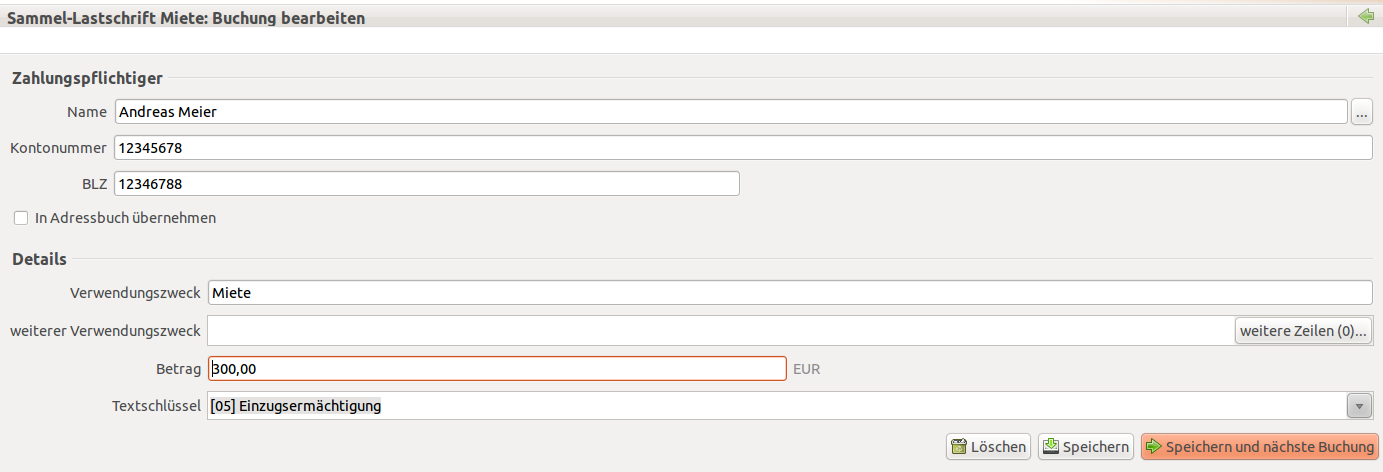Click the 'Textschlüssel' field label
Viewport: 1383px width, 472px height.
point(157,406)
